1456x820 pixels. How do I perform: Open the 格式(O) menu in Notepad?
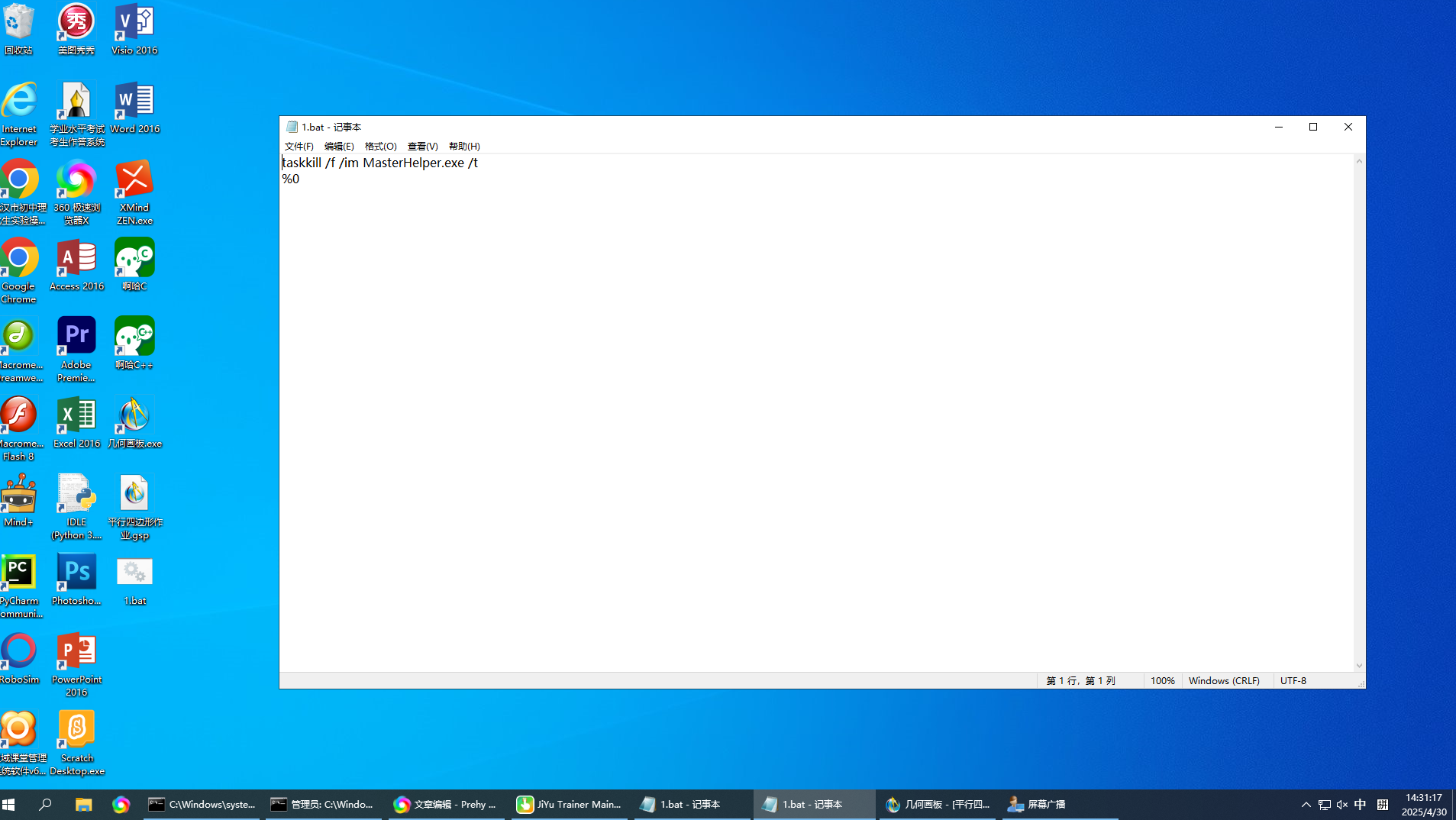380,147
